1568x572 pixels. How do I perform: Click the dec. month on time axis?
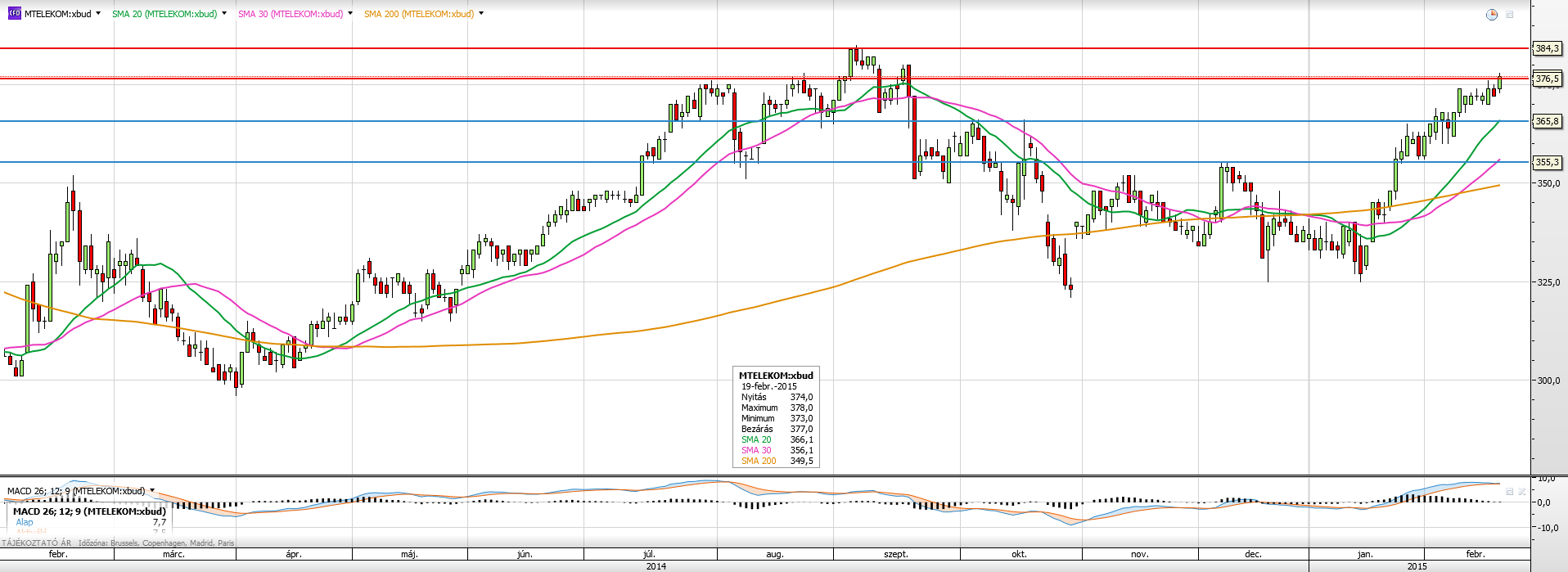(x=1253, y=554)
